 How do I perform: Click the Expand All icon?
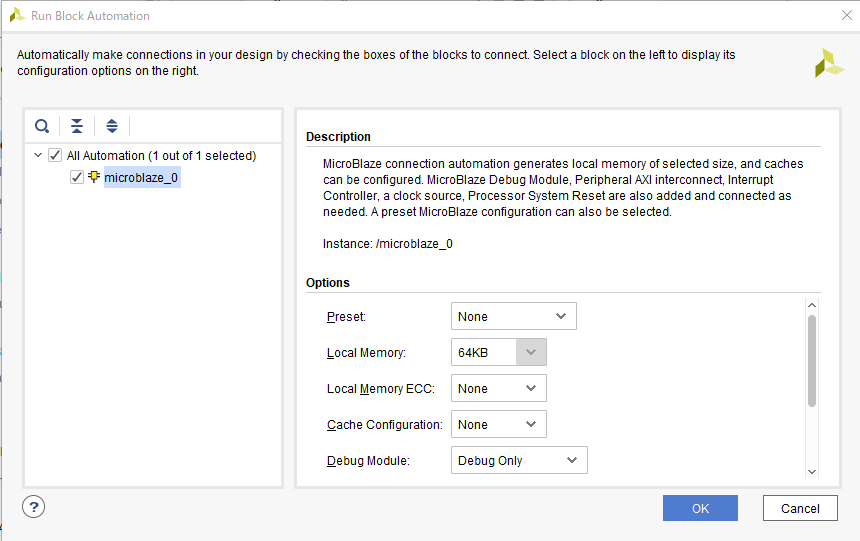pos(112,126)
